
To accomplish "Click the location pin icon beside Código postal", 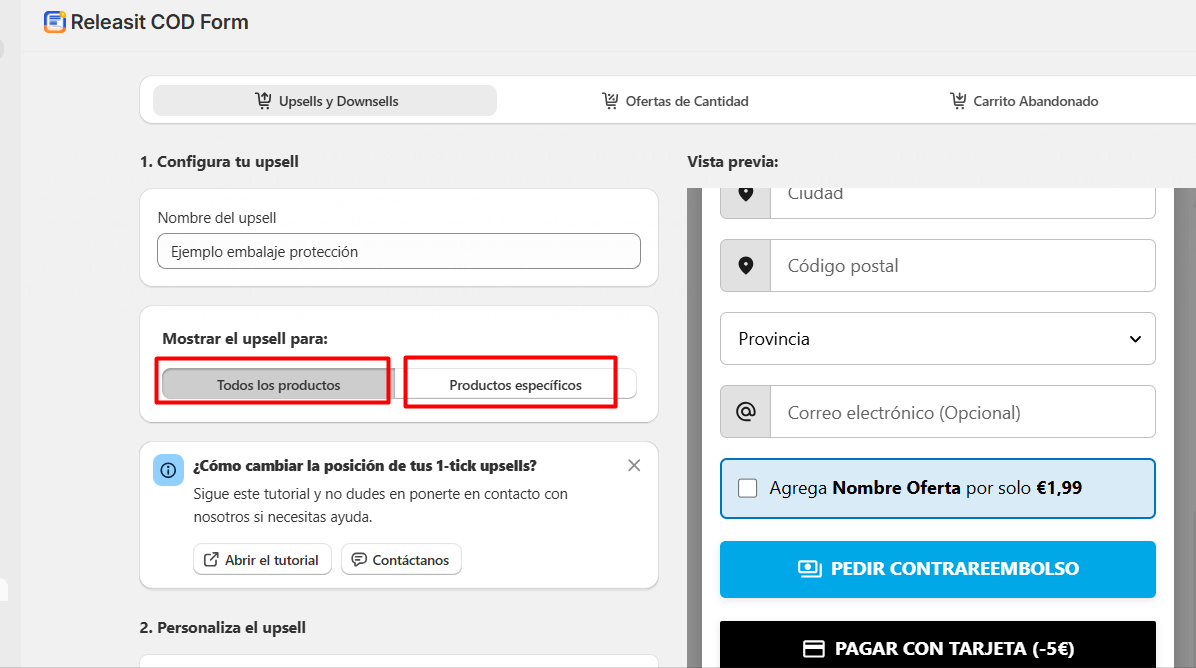I will (x=745, y=265).
